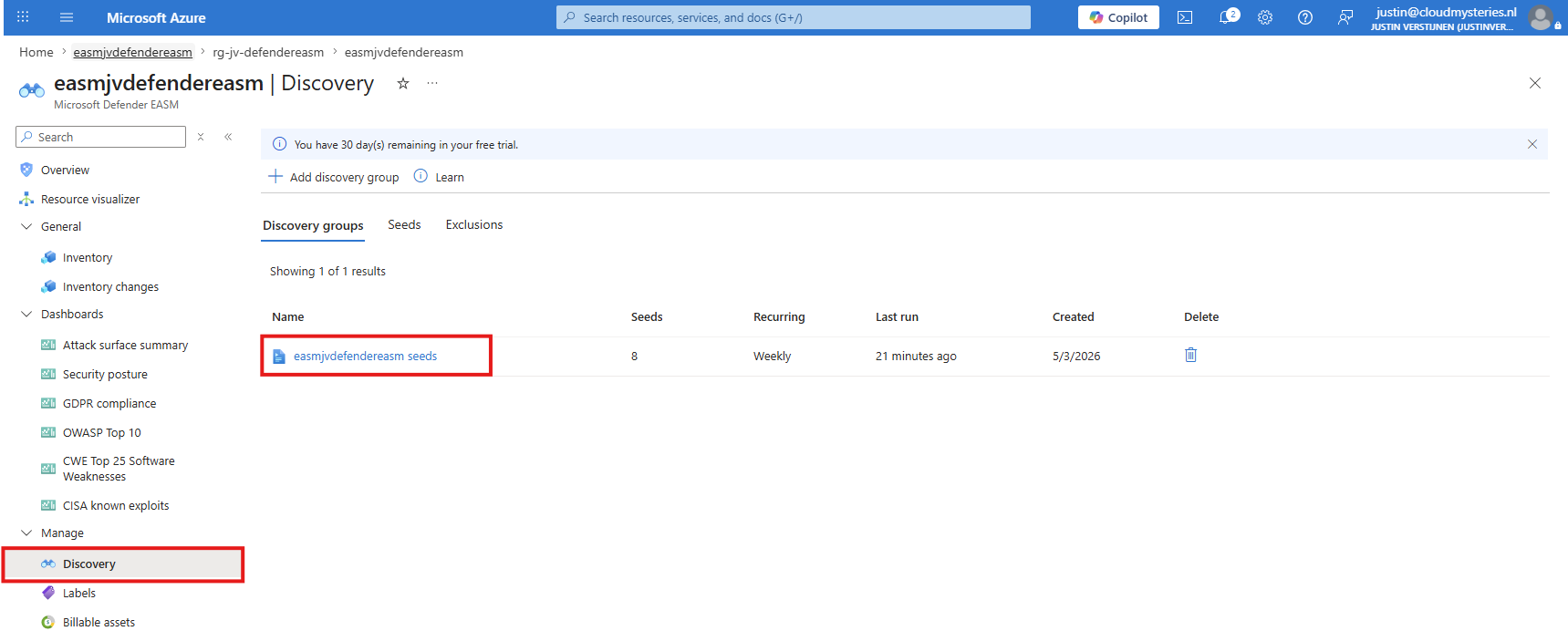Open Attack surface summary dashboard
The height and width of the screenshot is (631, 1568).
[125, 345]
